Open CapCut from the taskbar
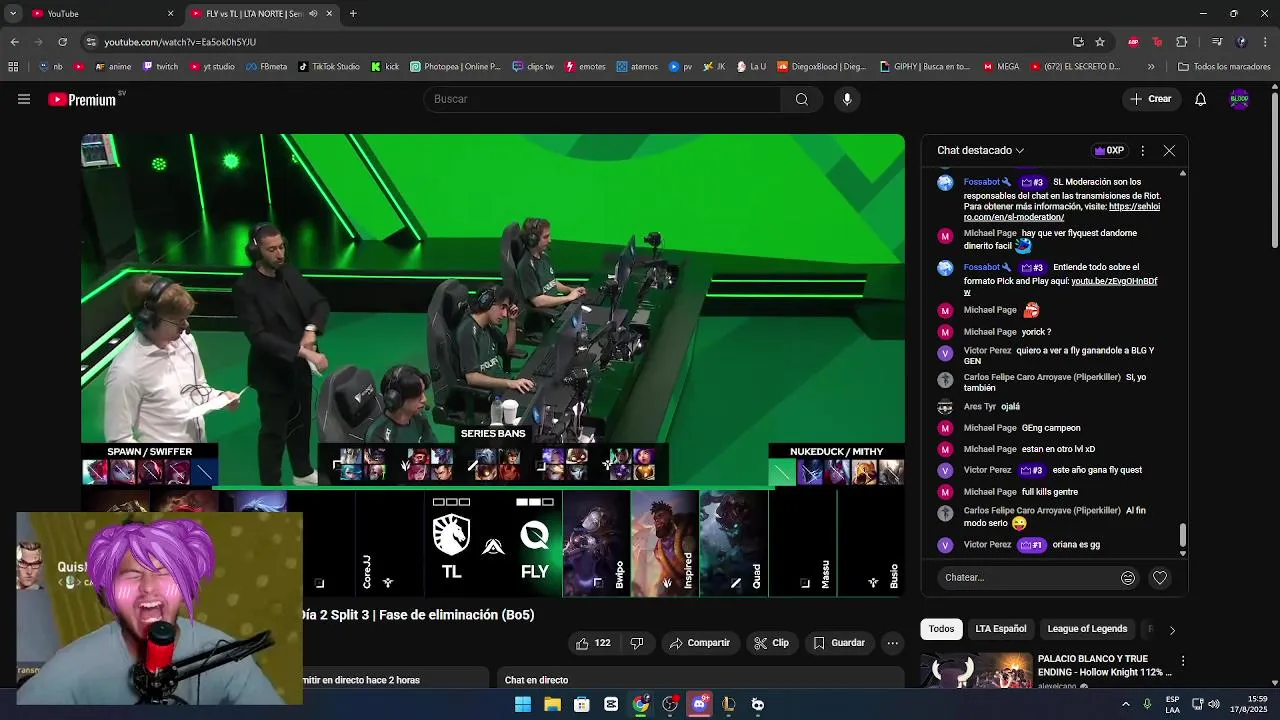This screenshot has width=1280, height=720. tap(611, 704)
